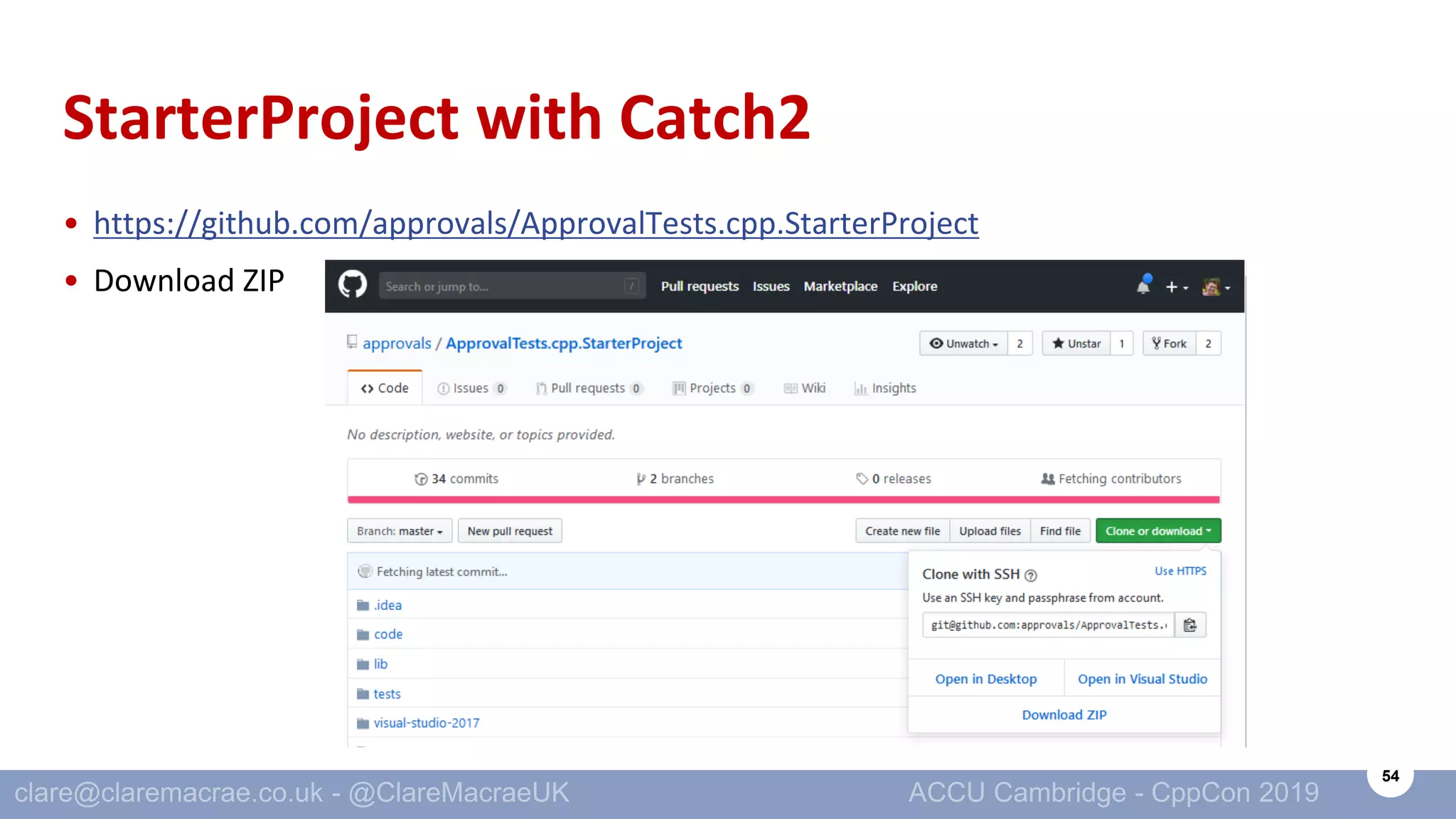
Task: Click the stargazers count of 1
Action: coord(1122,343)
